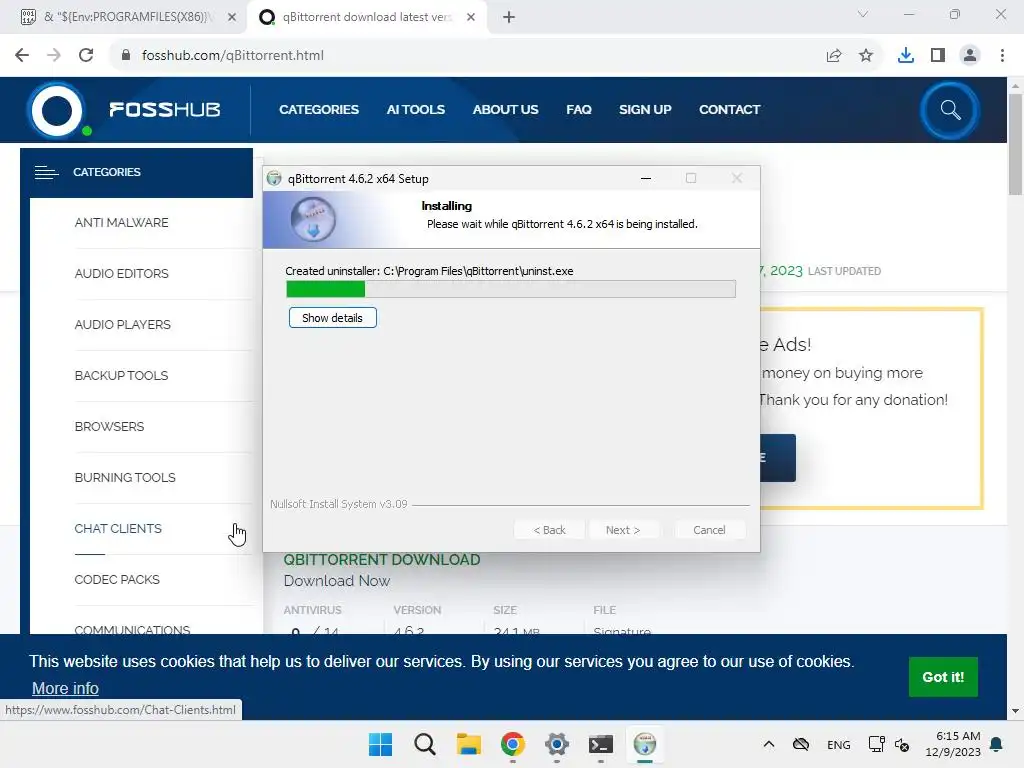
Task: Click the disabled Back button
Action: [549, 530]
